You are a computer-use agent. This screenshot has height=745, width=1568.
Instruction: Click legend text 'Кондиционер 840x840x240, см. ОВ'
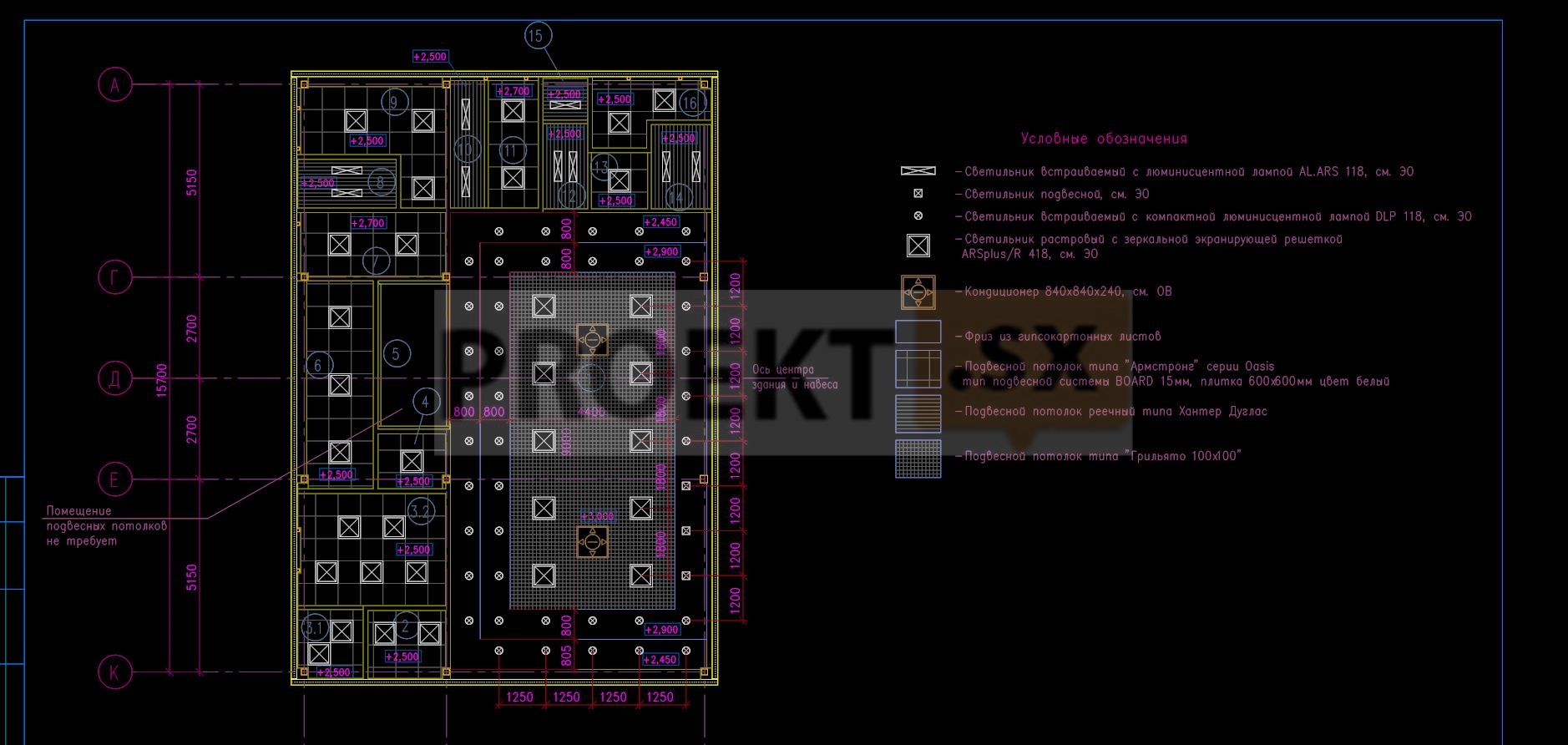coord(1064,291)
